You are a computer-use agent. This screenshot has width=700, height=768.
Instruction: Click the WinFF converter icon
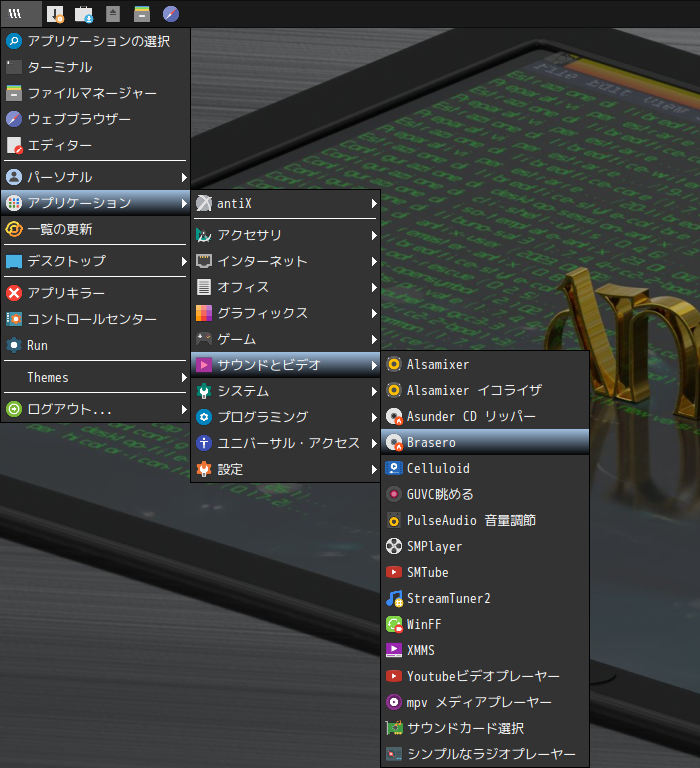394,624
